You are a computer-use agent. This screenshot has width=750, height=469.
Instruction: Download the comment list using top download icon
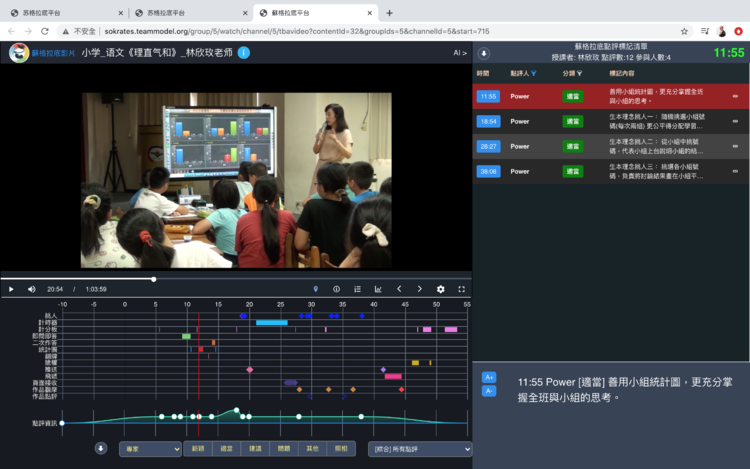tap(484, 53)
